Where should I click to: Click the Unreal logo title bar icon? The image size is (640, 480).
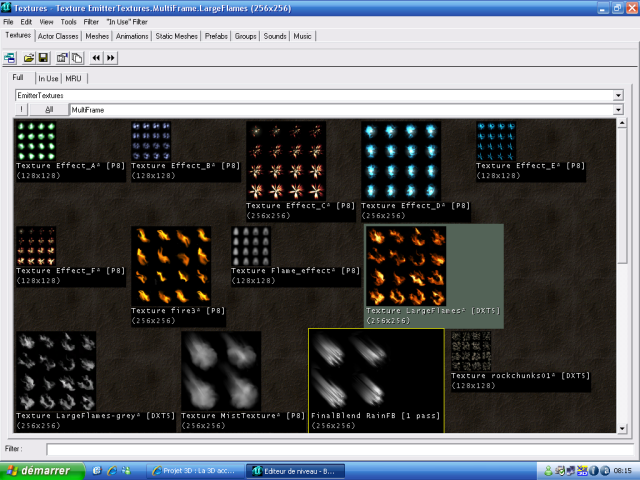coord(6,7)
